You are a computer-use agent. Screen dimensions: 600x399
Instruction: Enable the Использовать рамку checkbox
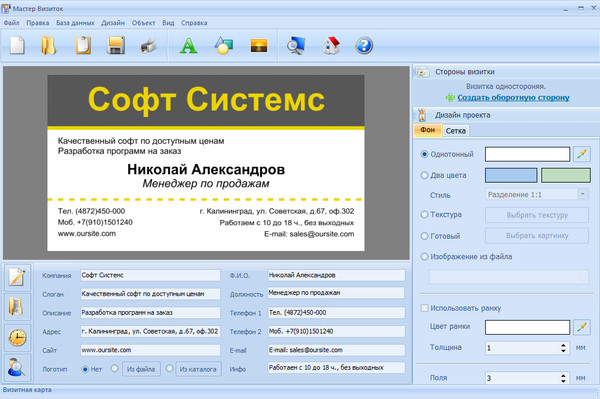point(424,308)
